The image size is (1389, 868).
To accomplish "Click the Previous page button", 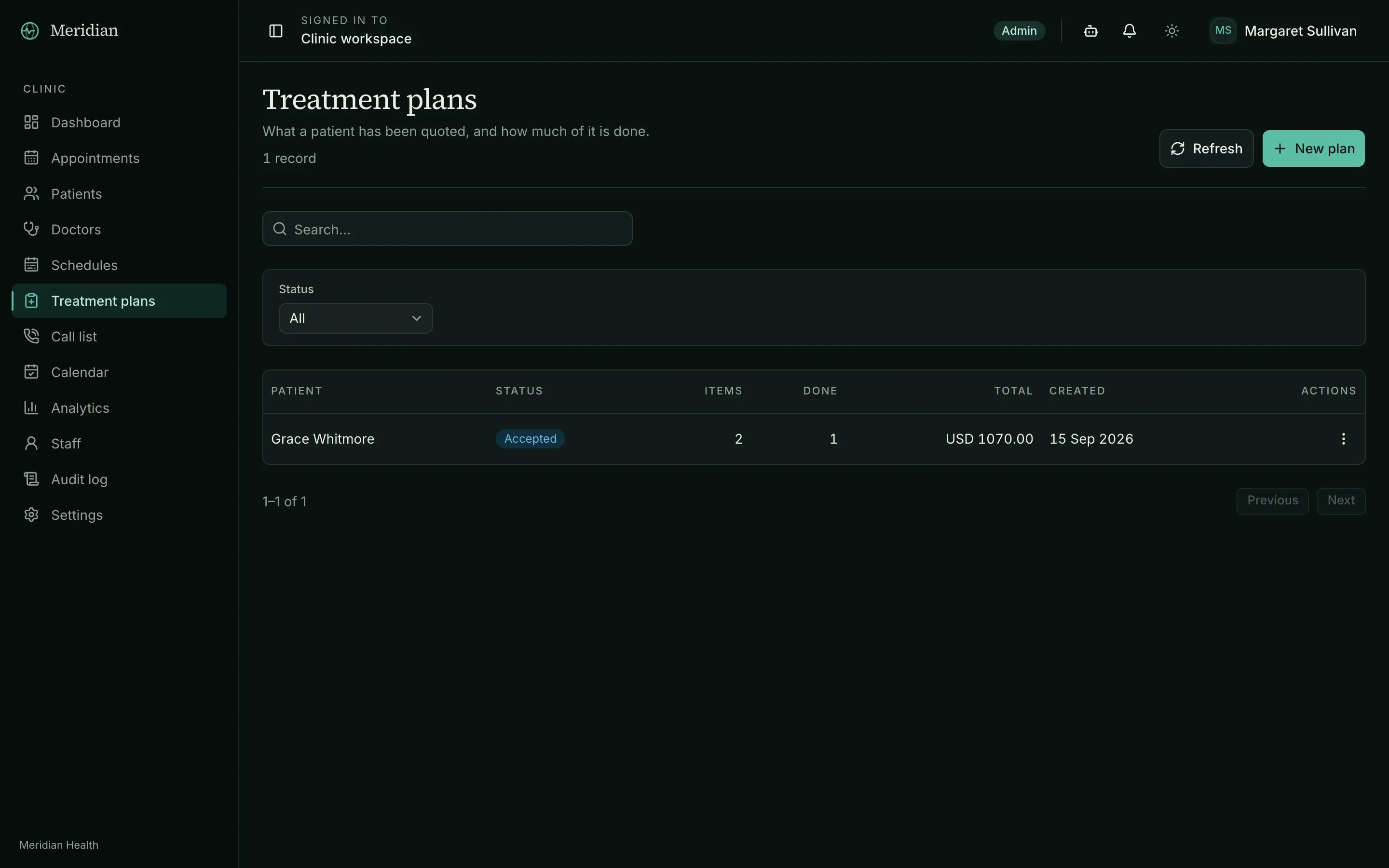I will [x=1272, y=501].
